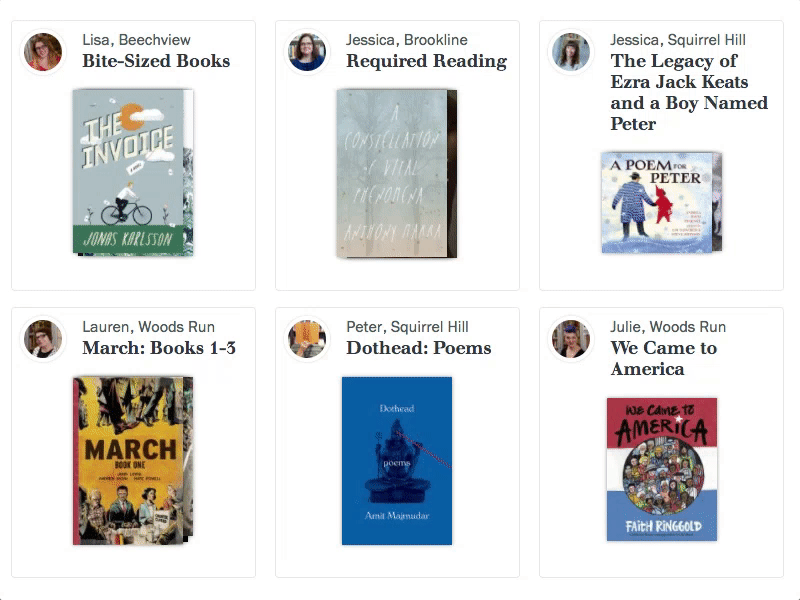Open the Required Reading article
The height and width of the screenshot is (600, 800).
click(x=427, y=61)
